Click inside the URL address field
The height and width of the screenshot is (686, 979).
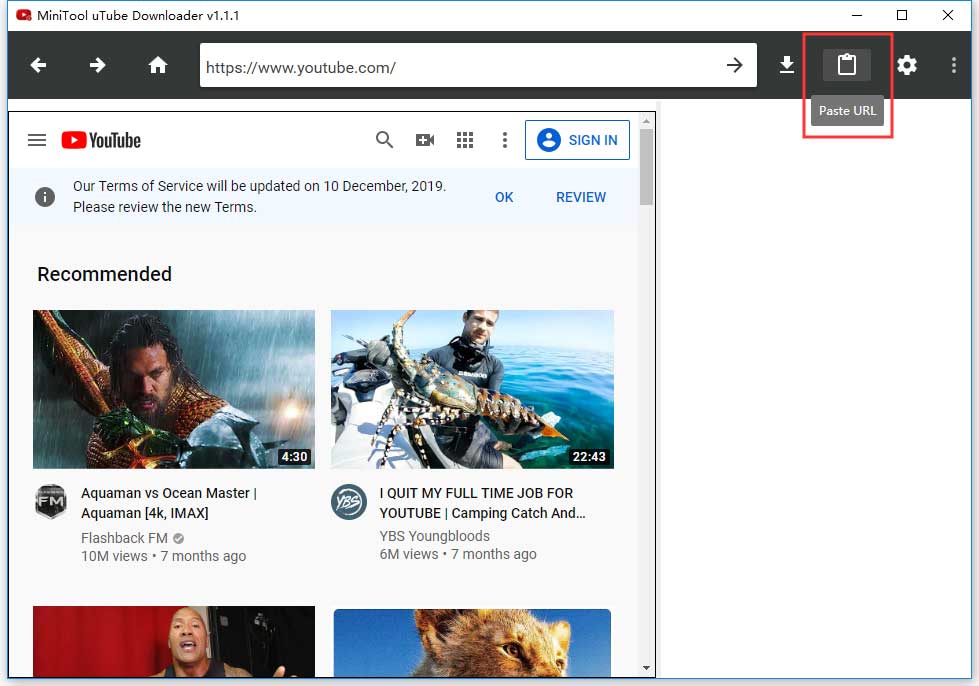tap(450, 64)
